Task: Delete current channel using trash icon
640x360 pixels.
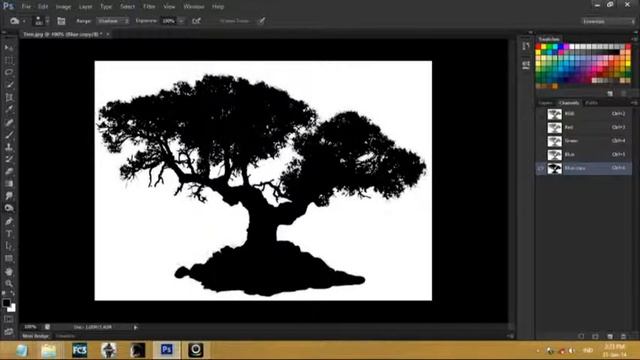Action: pos(623,336)
